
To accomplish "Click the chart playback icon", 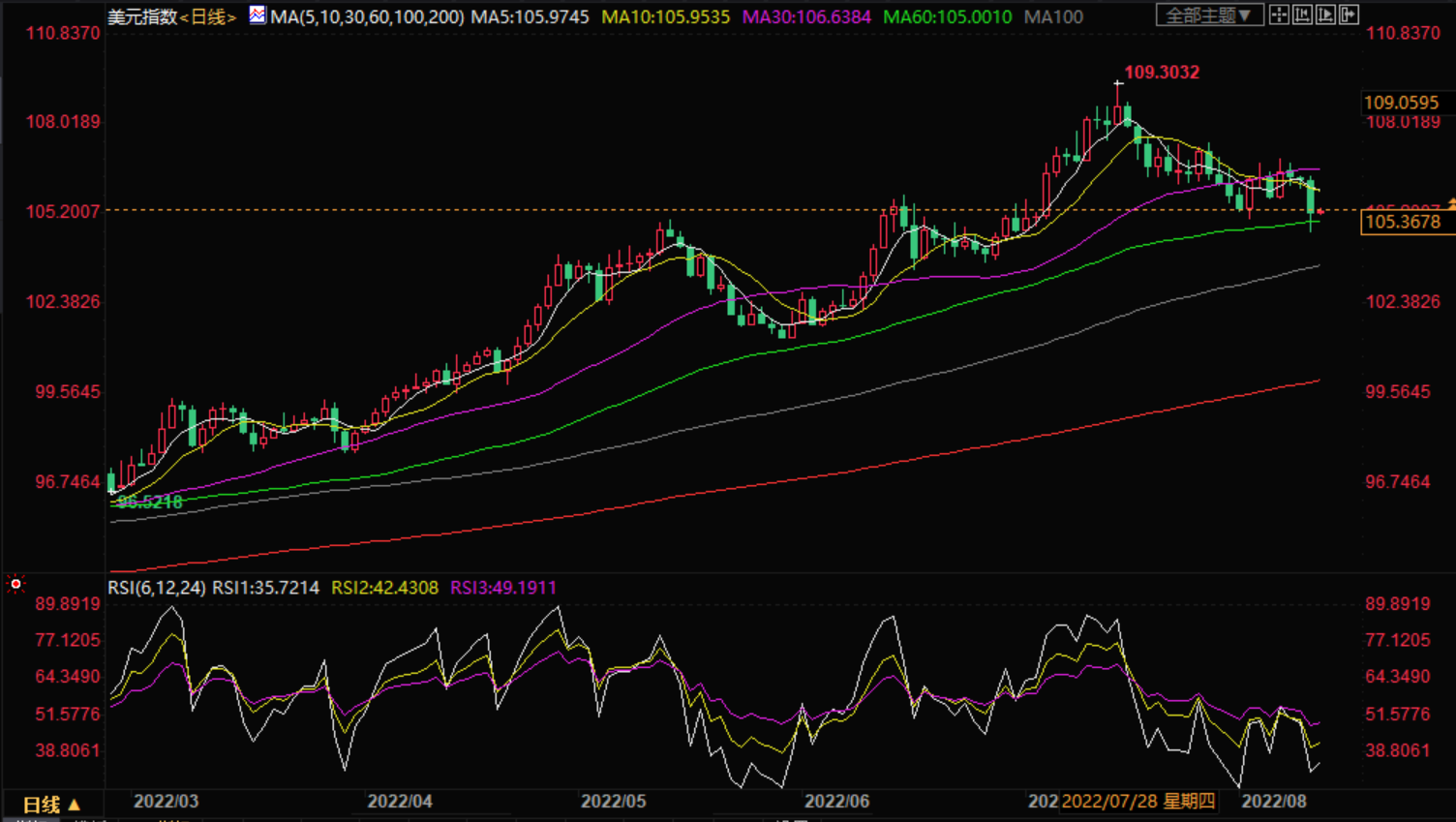I will tap(1325, 15).
